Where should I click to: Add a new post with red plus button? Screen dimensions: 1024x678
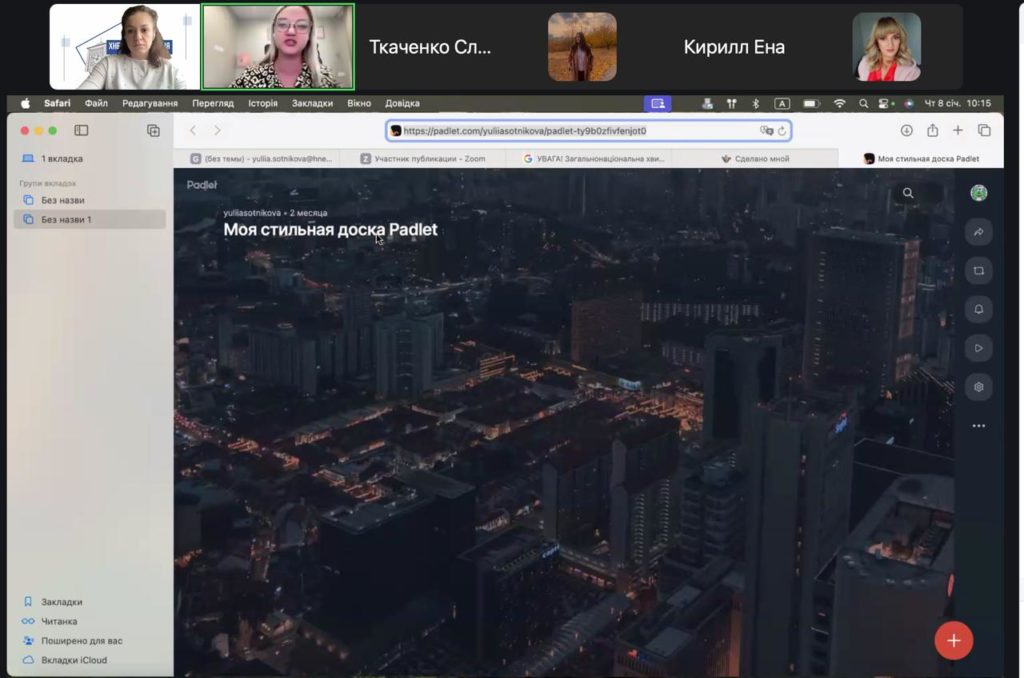pyautogui.click(x=953, y=640)
